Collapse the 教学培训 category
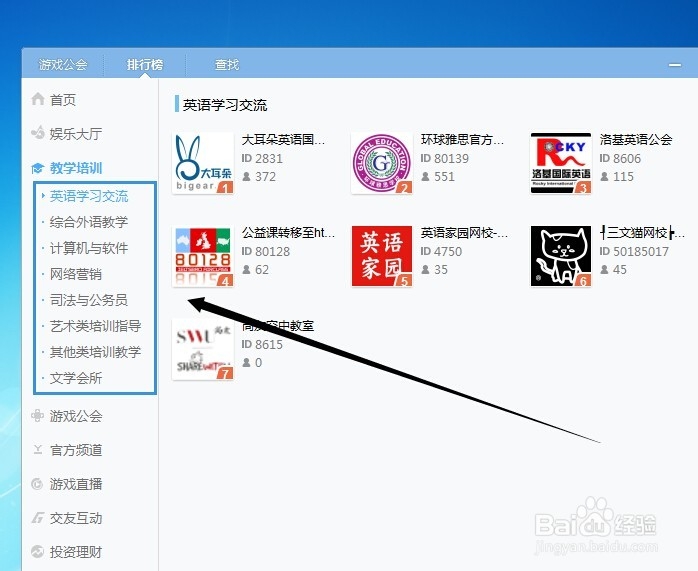This screenshot has height=571, width=698. tap(76, 168)
